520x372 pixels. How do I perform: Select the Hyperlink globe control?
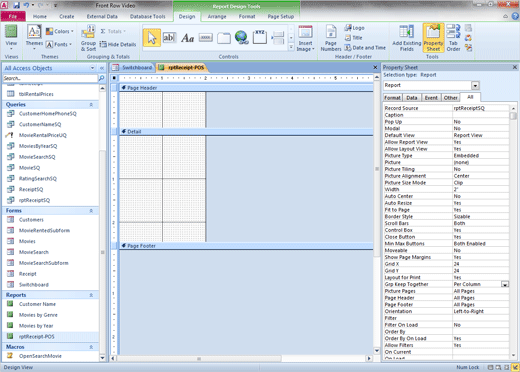(x=241, y=37)
